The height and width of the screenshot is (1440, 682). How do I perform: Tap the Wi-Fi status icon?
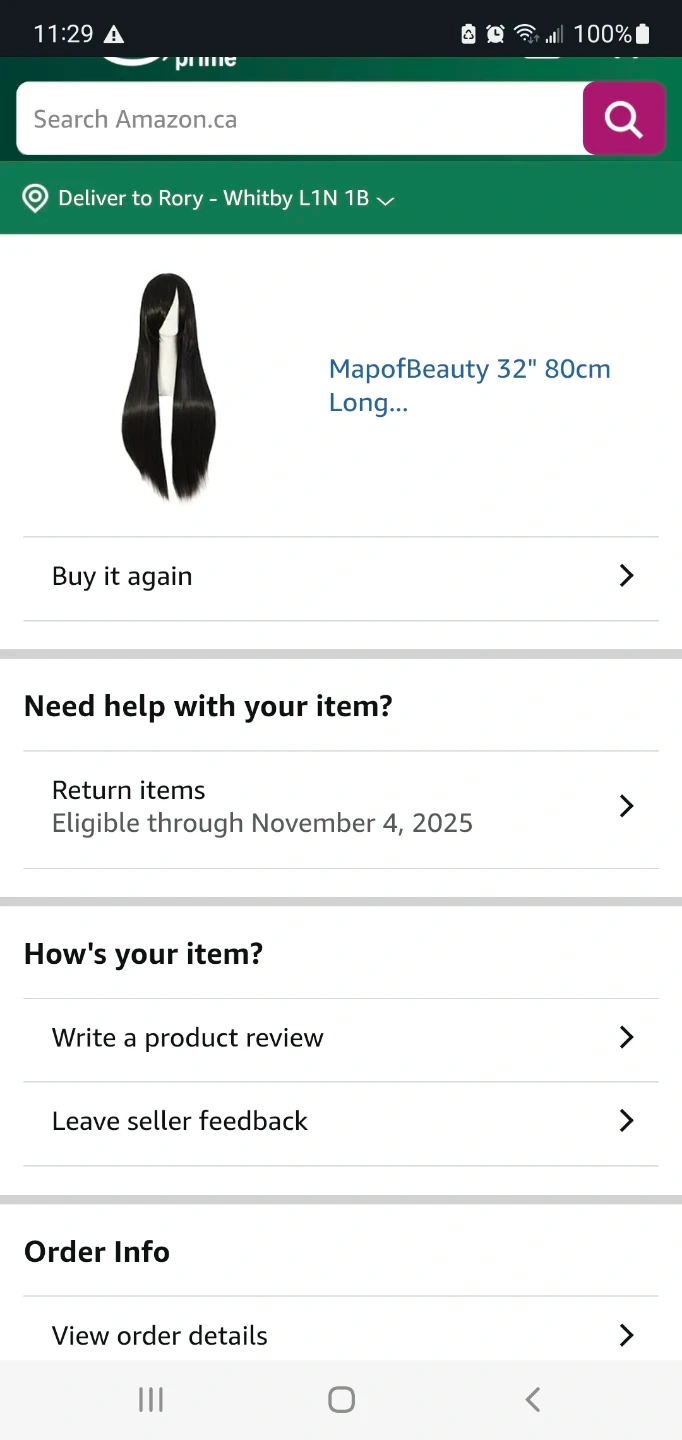tap(525, 35)
